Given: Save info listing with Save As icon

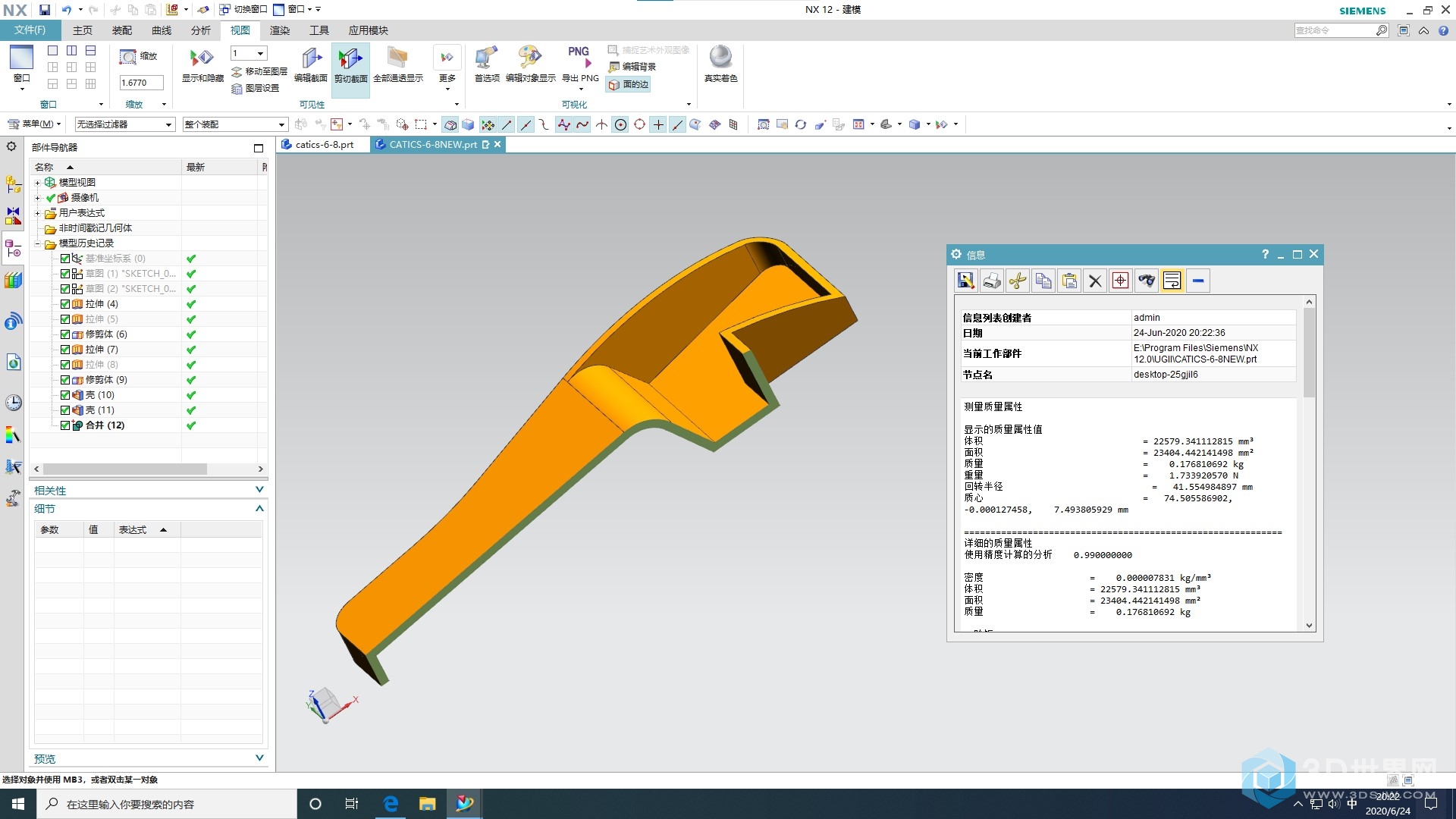Looking at the screenshot, I should [965, 281].
